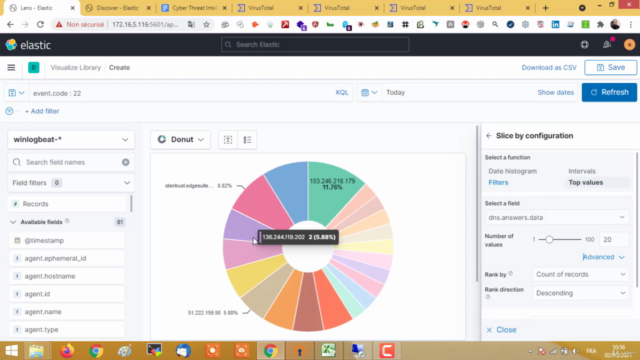Viewport: 640px width, 360px height.
Task: Click the green D space avatar
Action: tap(33, 67)
